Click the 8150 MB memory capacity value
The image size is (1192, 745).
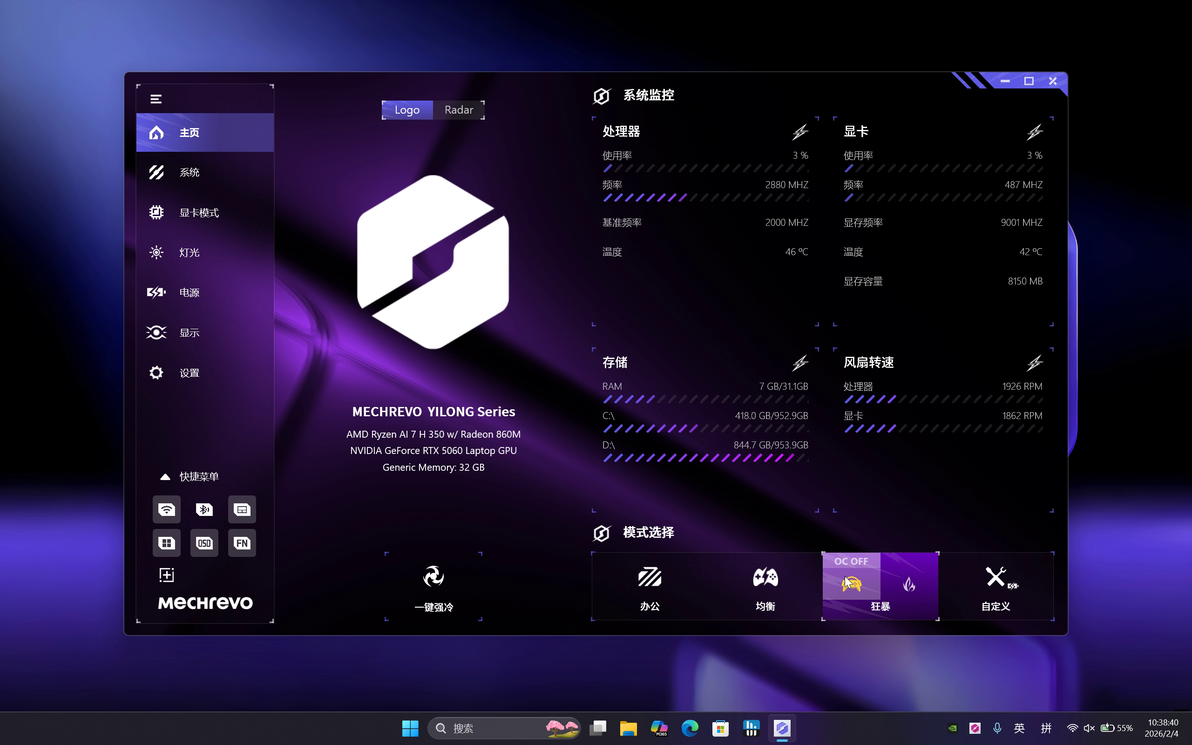coord(1025,281)
